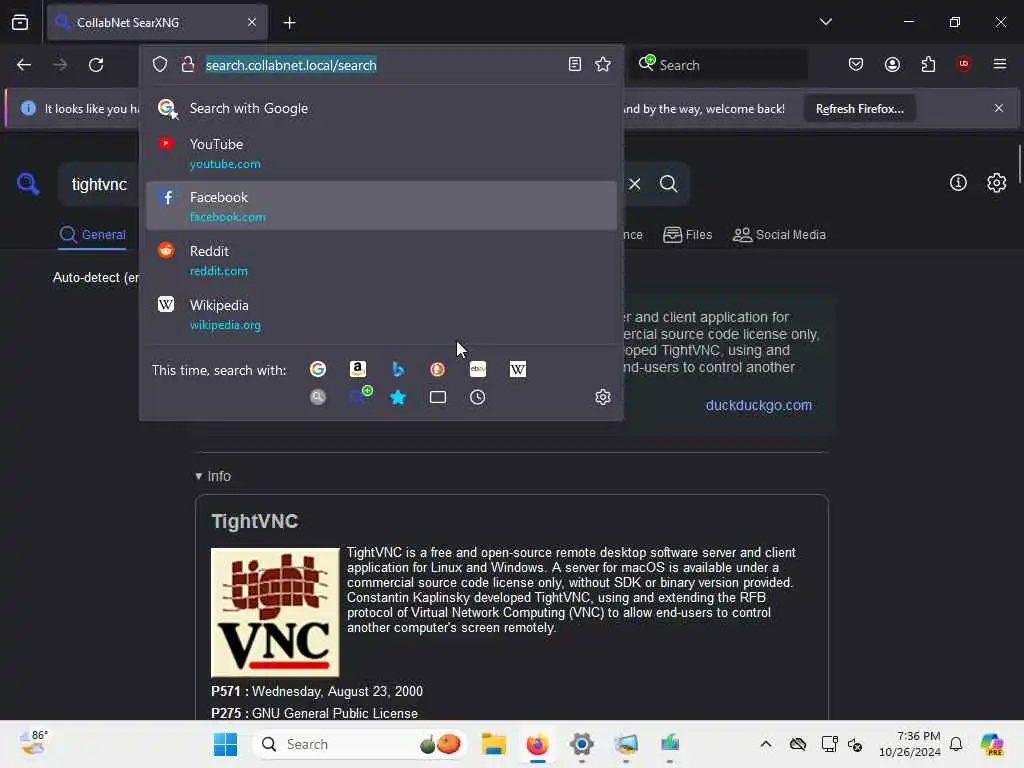Switch to the Files results tab
1024x768 pixels.
tap(687, 234)
